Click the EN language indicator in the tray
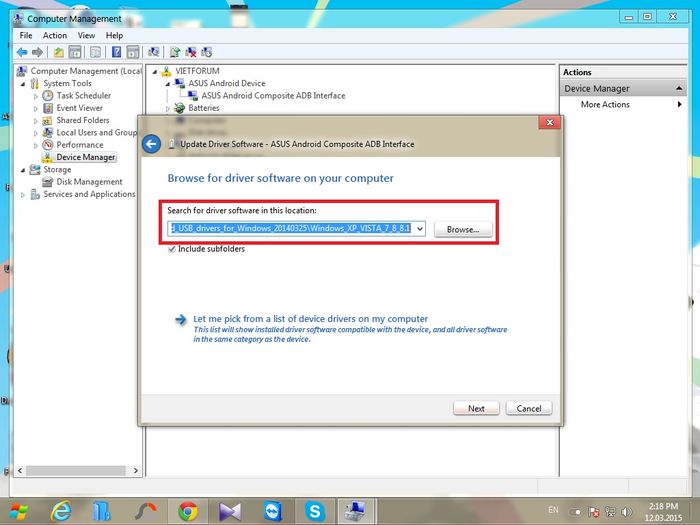The width and height of the screenshot is (700, 525). tap(553, 510)
